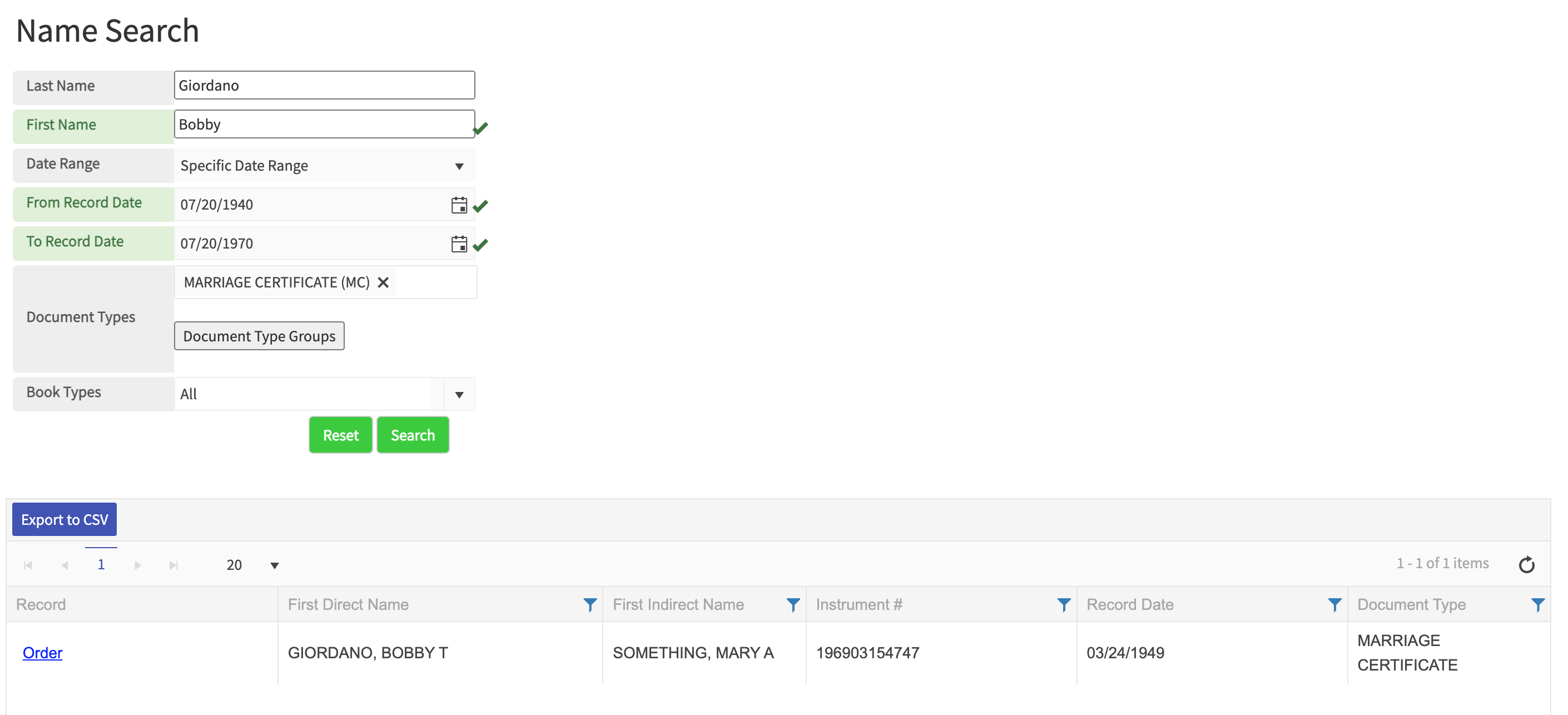Click the Search button

[x=413, y=435]
